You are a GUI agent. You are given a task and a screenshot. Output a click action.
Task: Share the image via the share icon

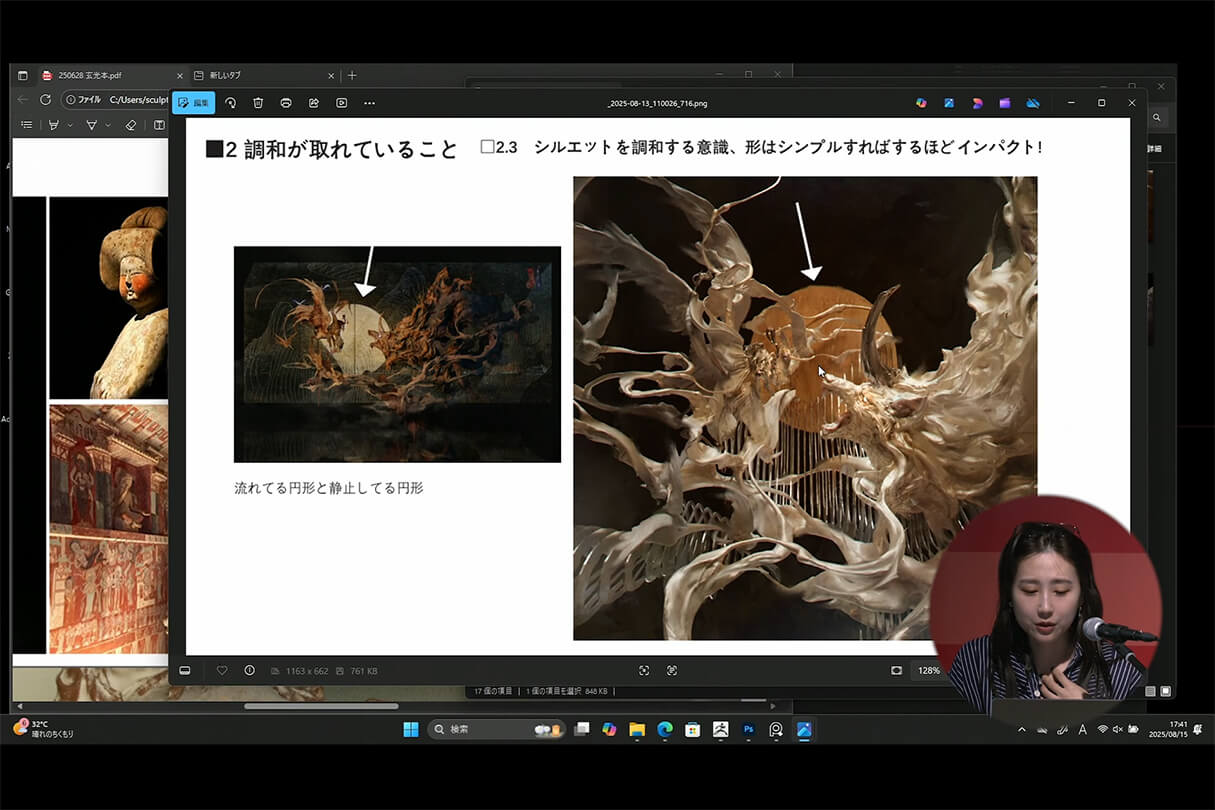[313, 102]
